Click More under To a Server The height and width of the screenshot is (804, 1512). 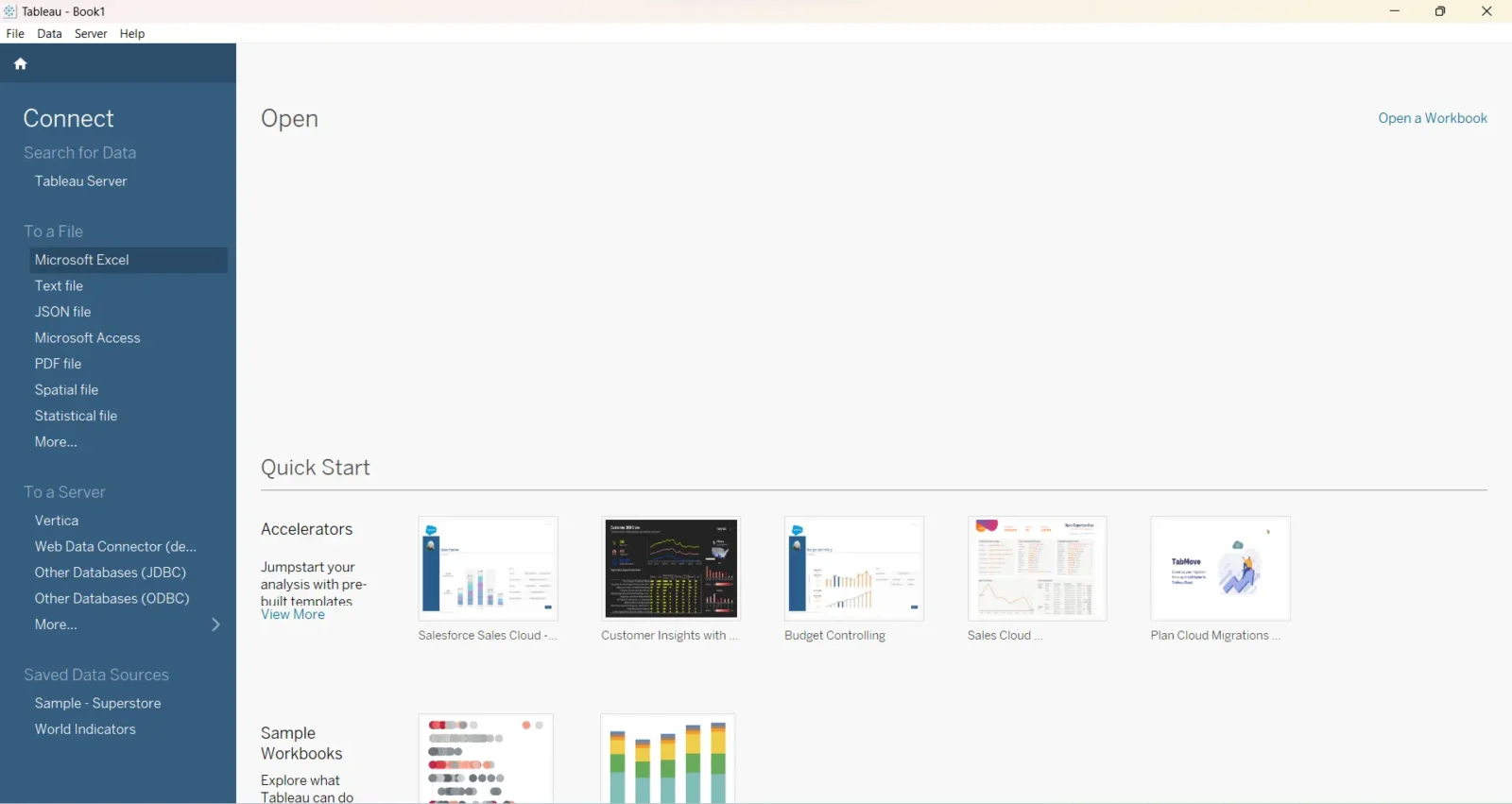coord(57,624)
